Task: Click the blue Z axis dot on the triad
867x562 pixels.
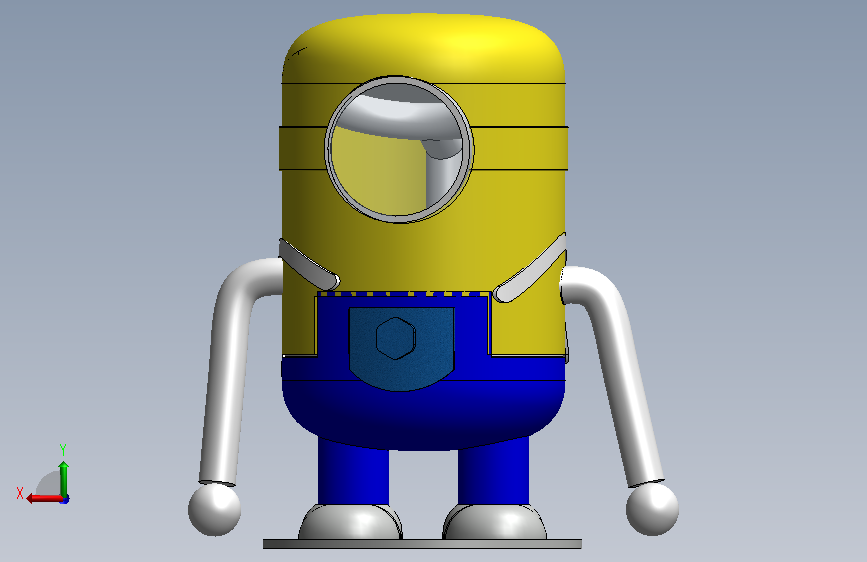Action: (x=65, y=499)
